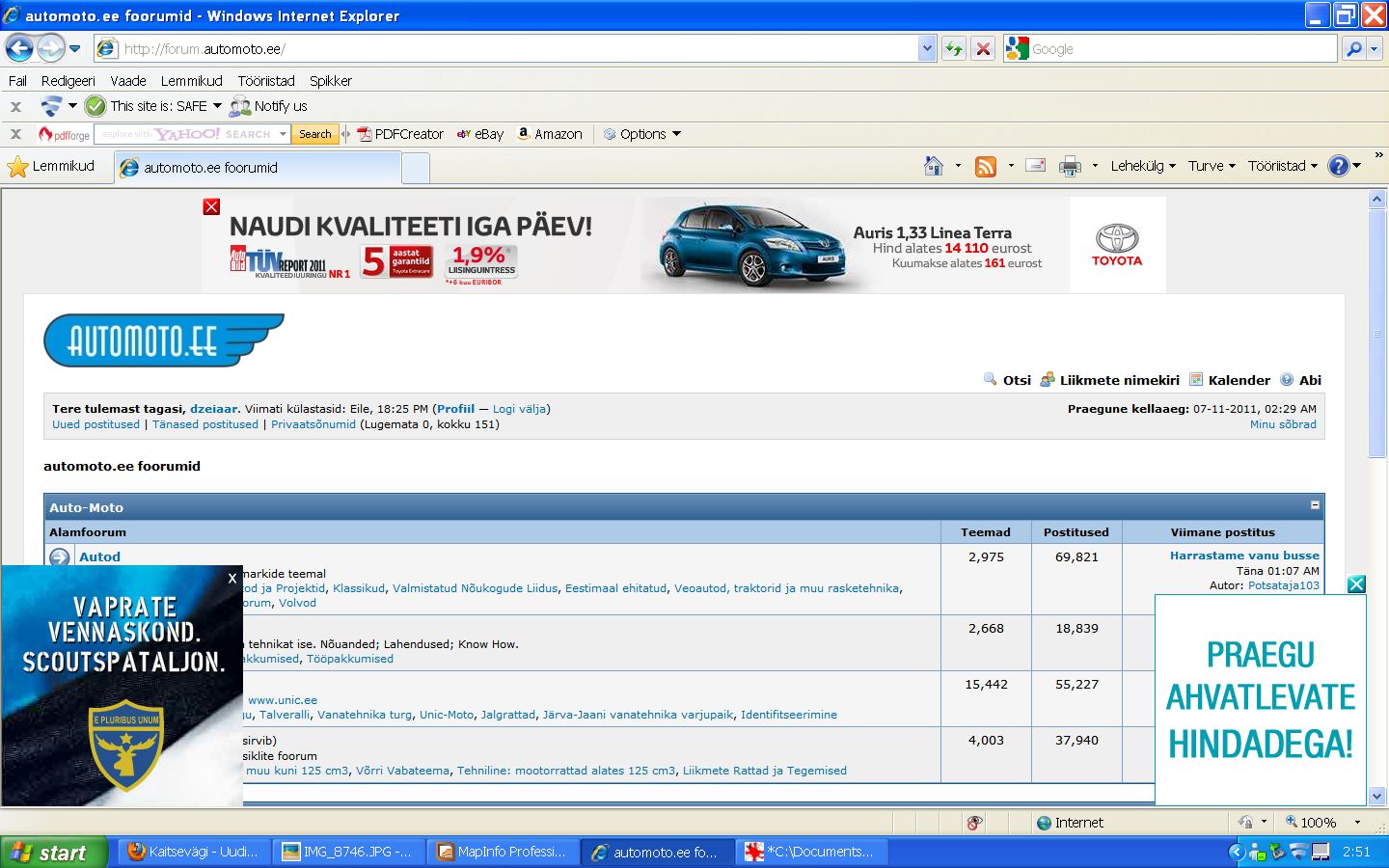Click the Logi välja logout link

coord(519,409)
